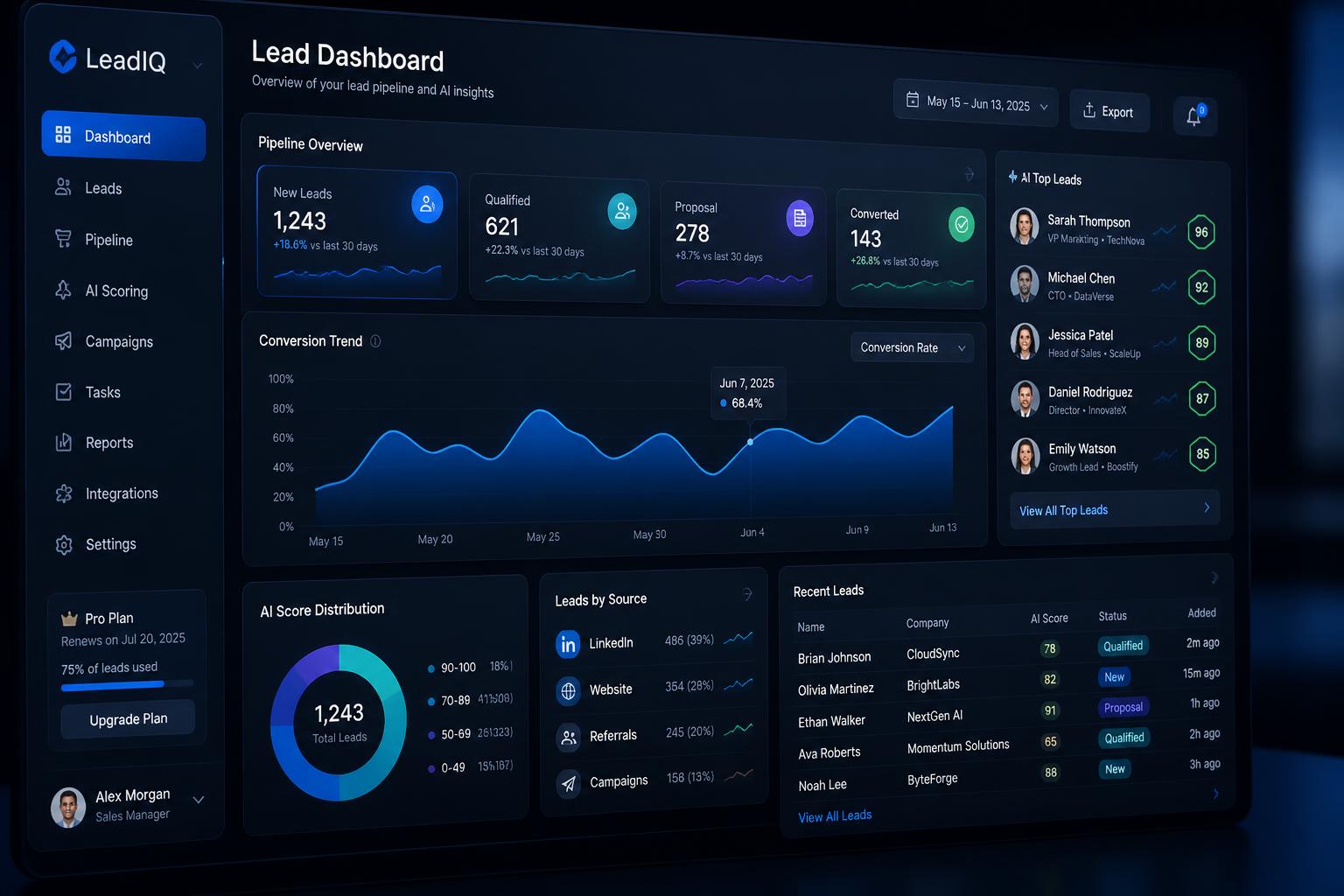This screenshot has width=1344, height=896.
Task: Click the chevron below Recent Leads table
Action: coord(1215,794)
